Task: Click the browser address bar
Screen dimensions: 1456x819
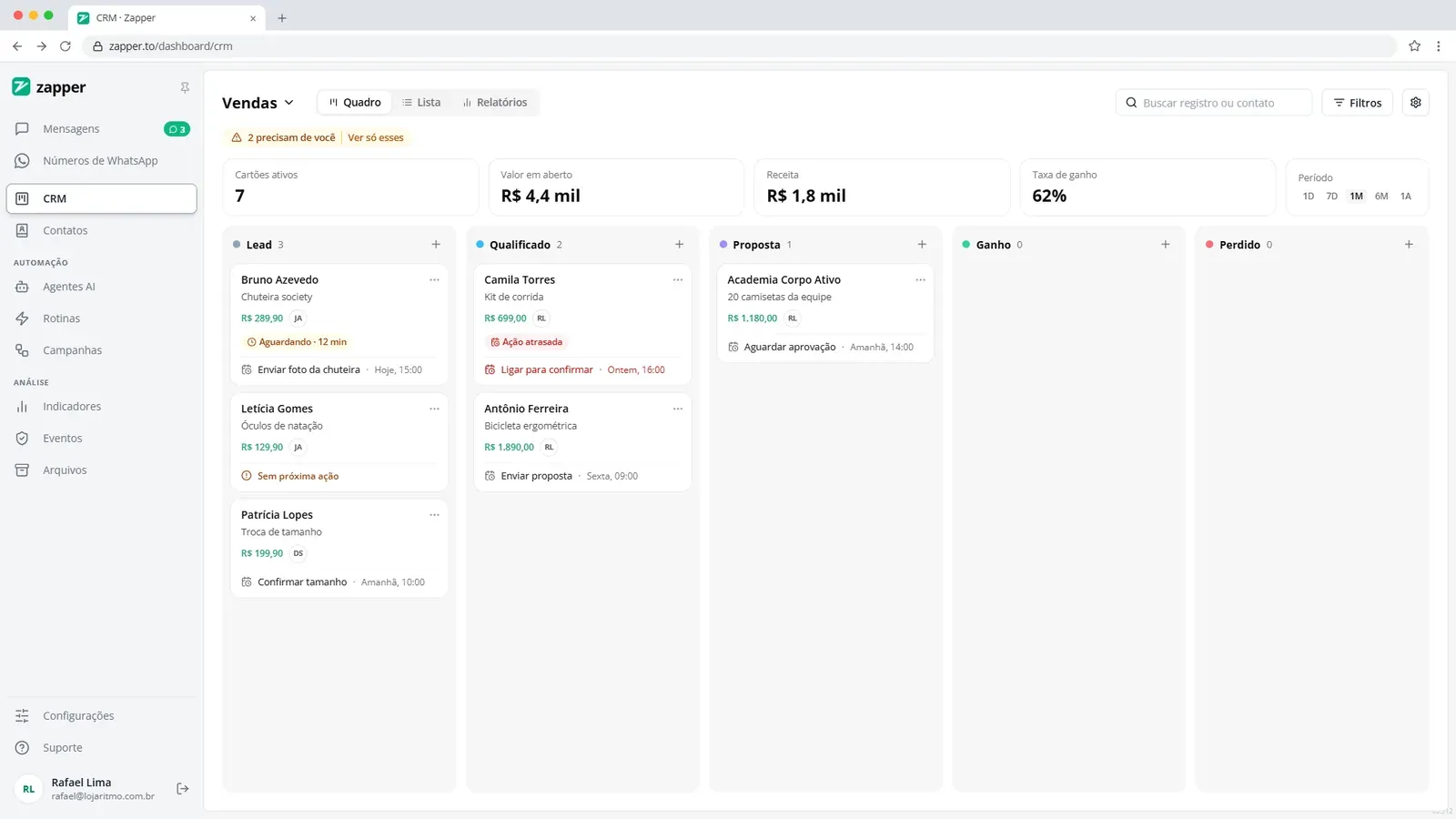Action: [x=739, y=46]
